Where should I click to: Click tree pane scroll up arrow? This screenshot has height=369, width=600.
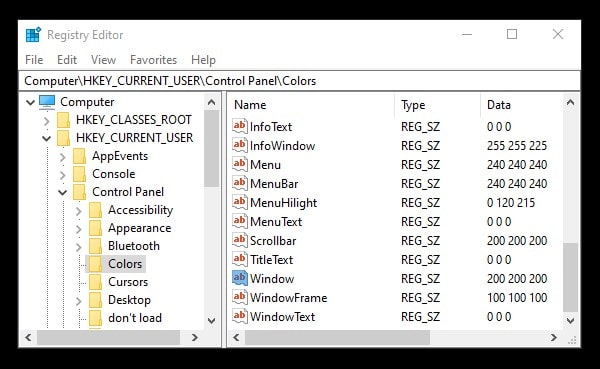[x=212, y=102]
